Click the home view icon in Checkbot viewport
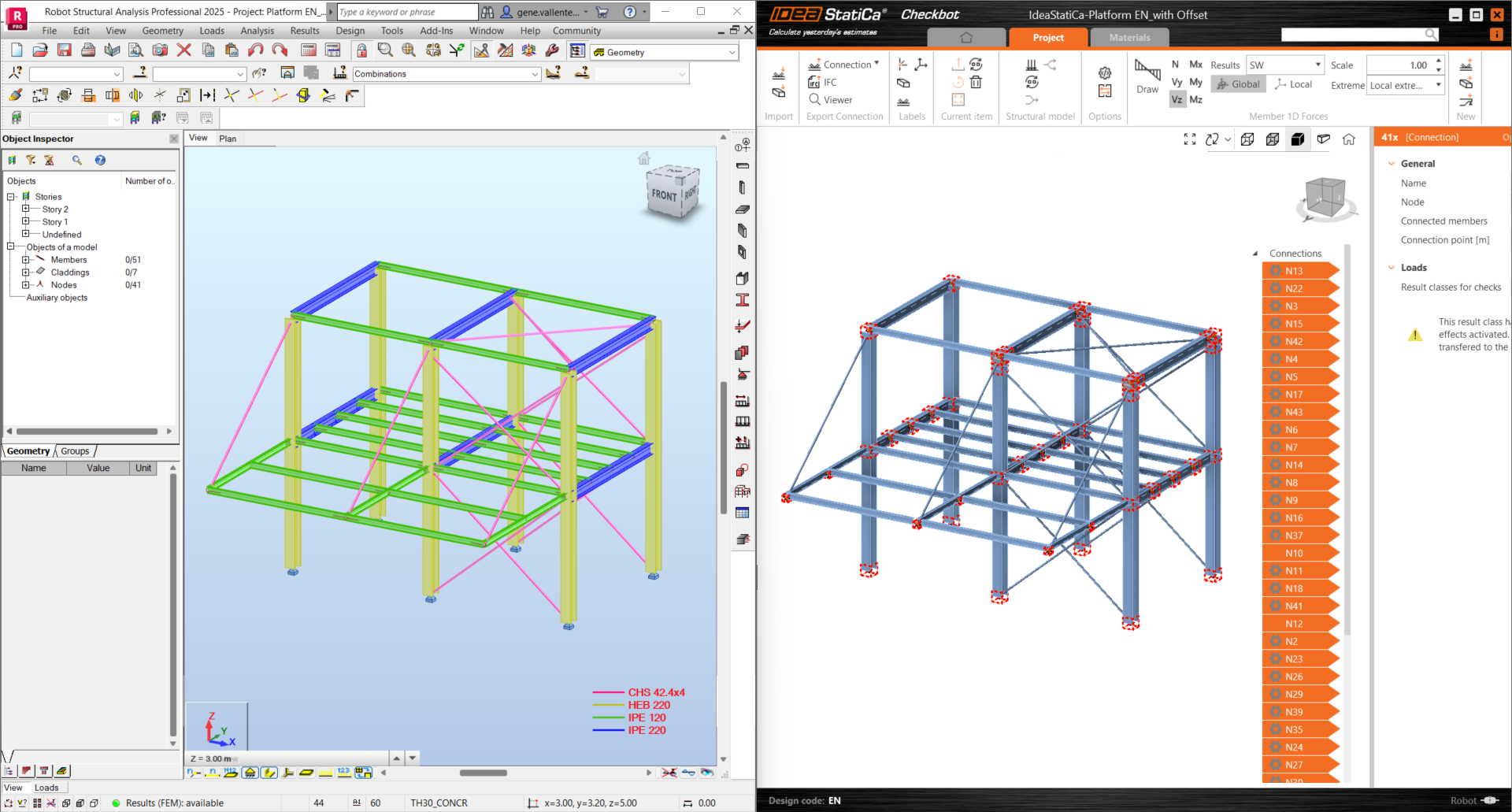This screenshot has width=1512, height=812. 1349,139
